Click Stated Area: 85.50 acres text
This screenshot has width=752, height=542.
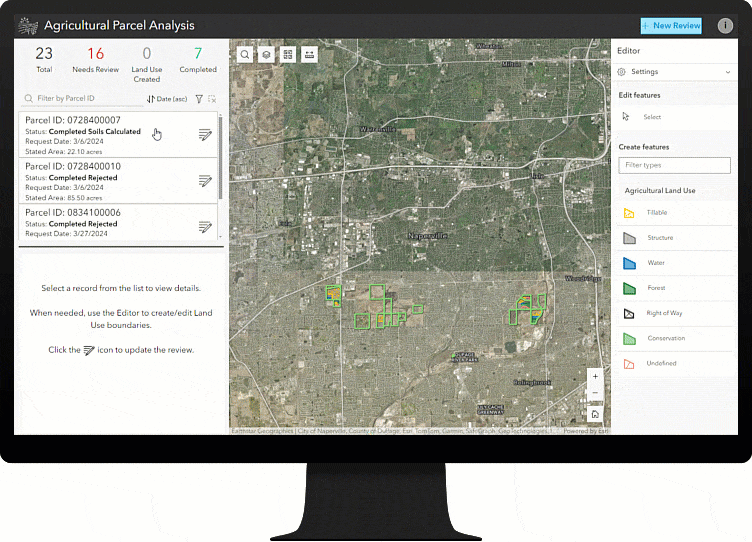(x=64, y=198)
